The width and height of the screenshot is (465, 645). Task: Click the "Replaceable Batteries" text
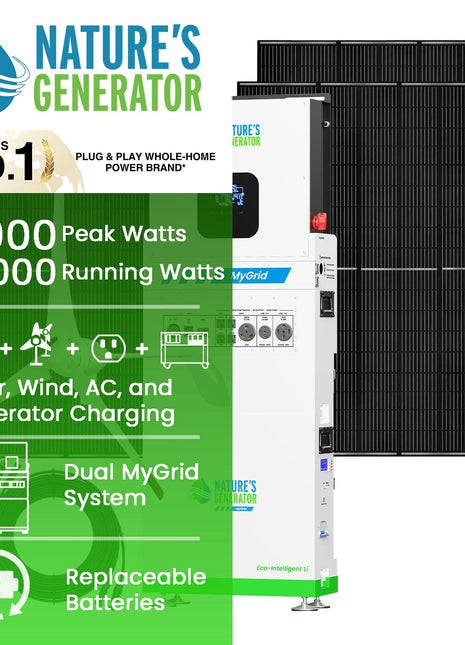[x=136, y=589]
